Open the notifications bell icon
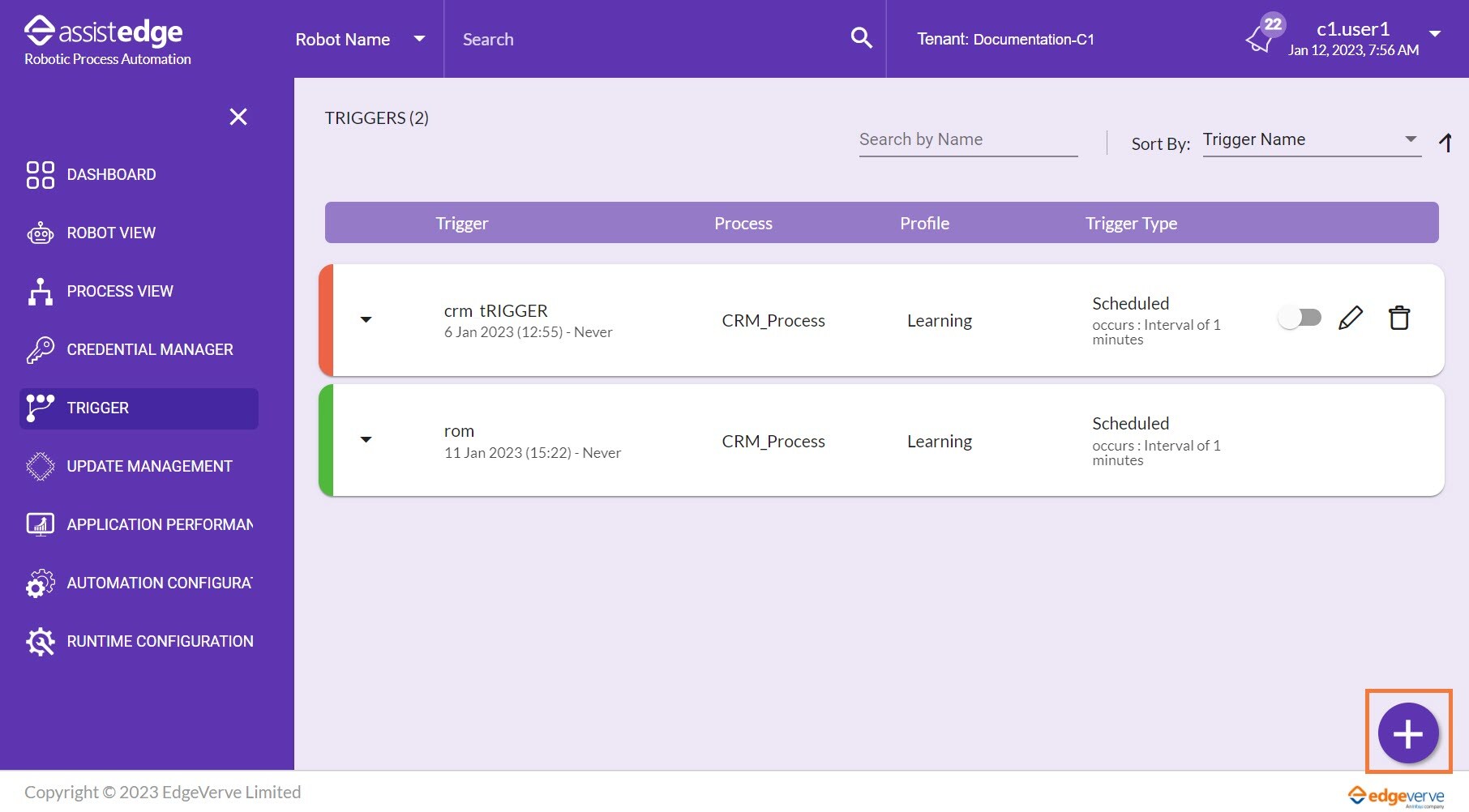 pyautogui.click(x=1261, y=38)
